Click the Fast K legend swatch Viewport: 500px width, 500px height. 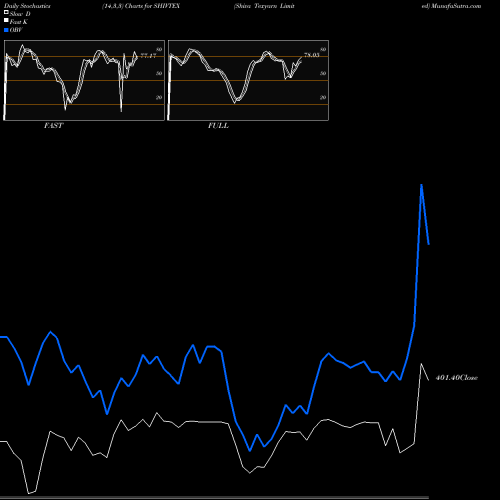[x=6, y=21]
